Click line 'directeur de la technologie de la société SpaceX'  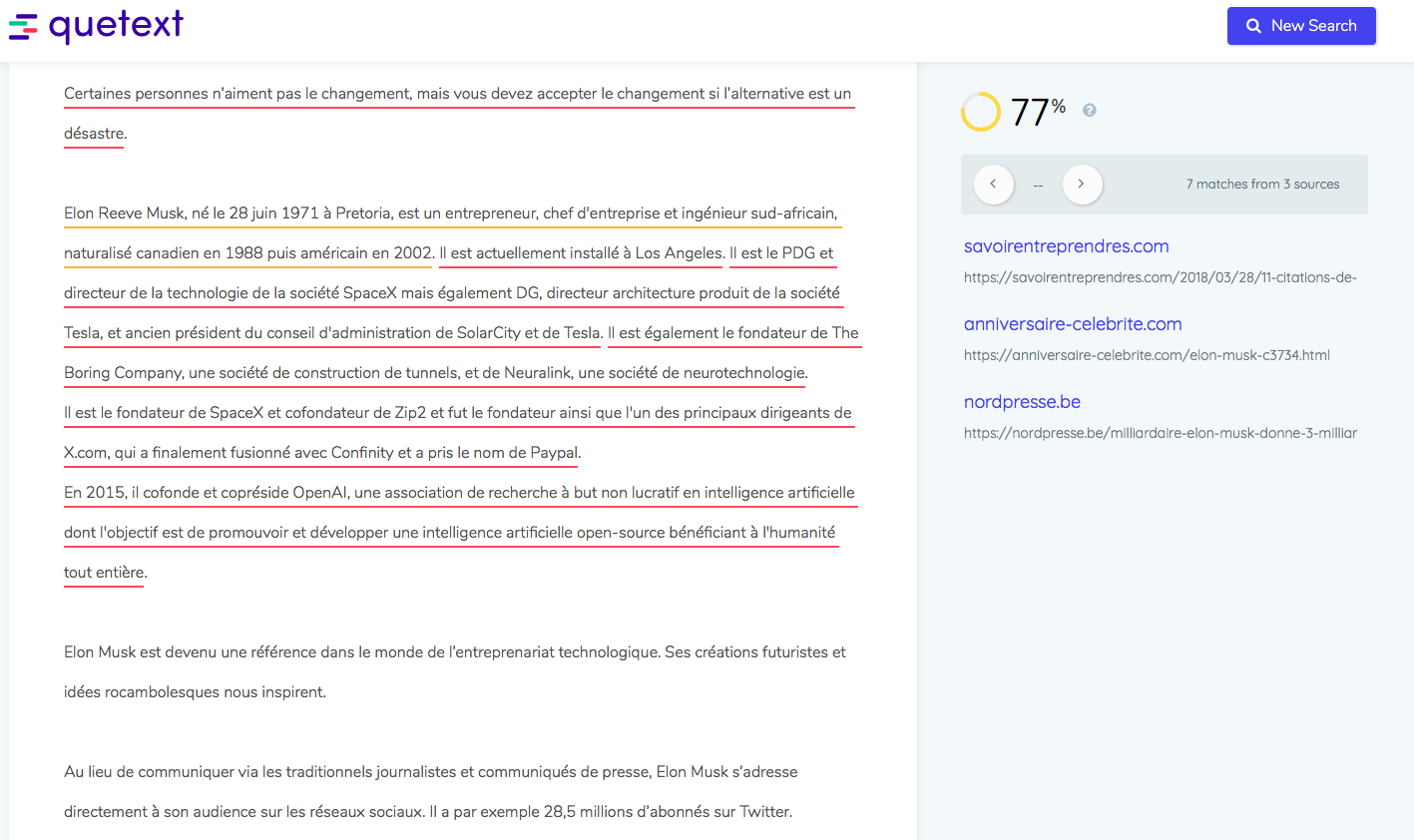452,293
